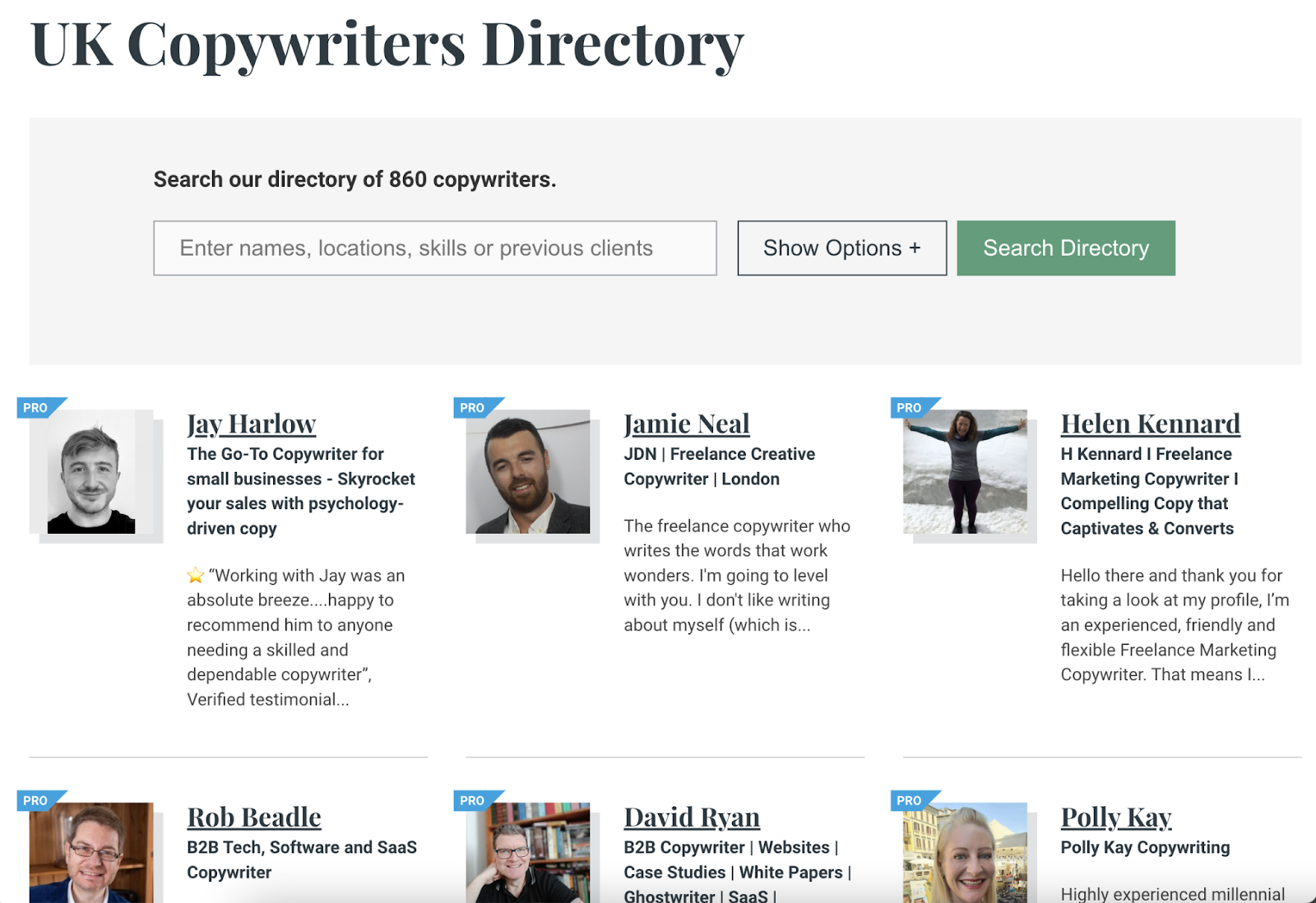
Task: Click the copywriter search input field
Action: pos(434,248)
